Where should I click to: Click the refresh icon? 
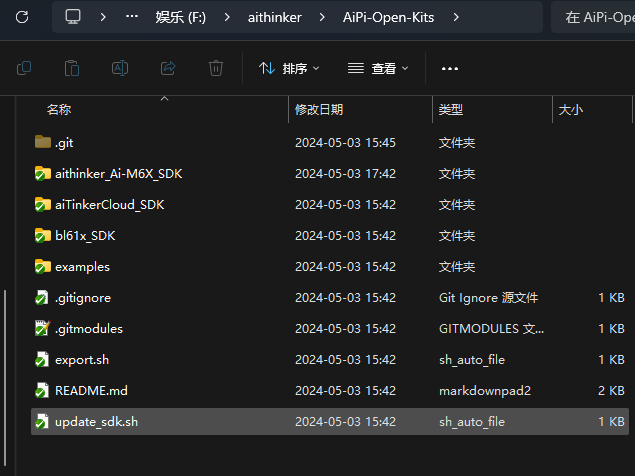(22, 17)
